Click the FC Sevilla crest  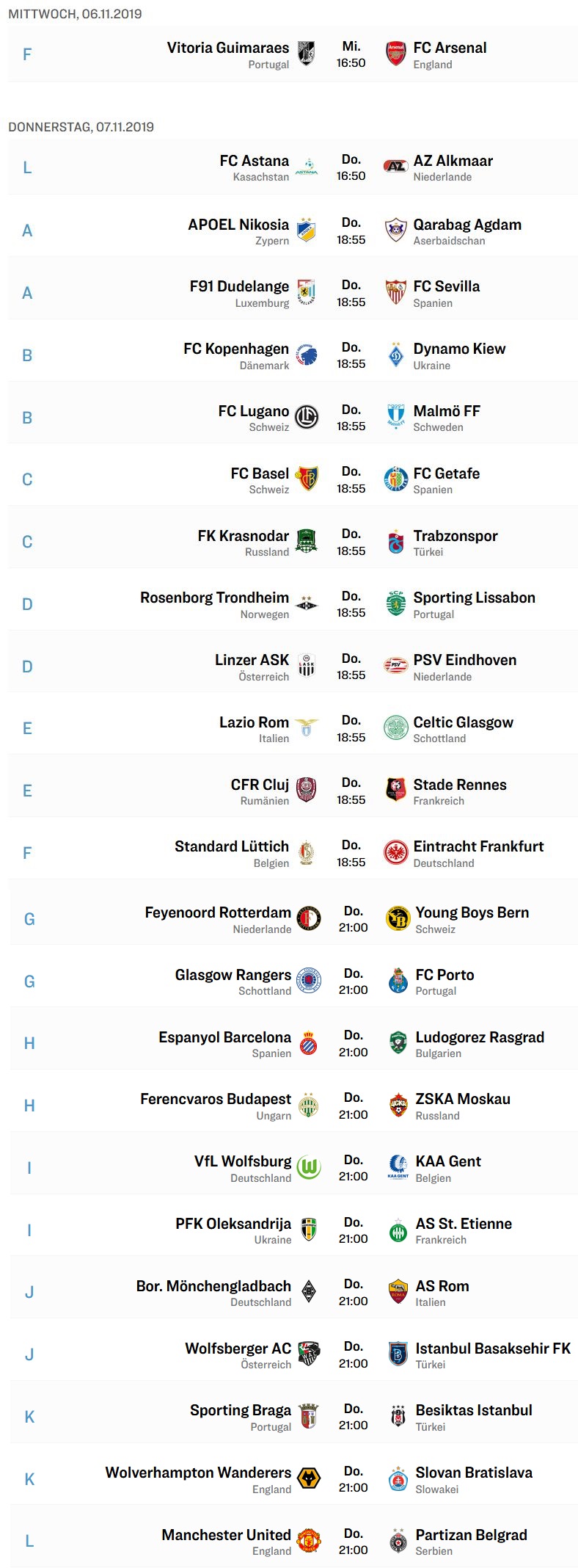[x=396, y=292]
